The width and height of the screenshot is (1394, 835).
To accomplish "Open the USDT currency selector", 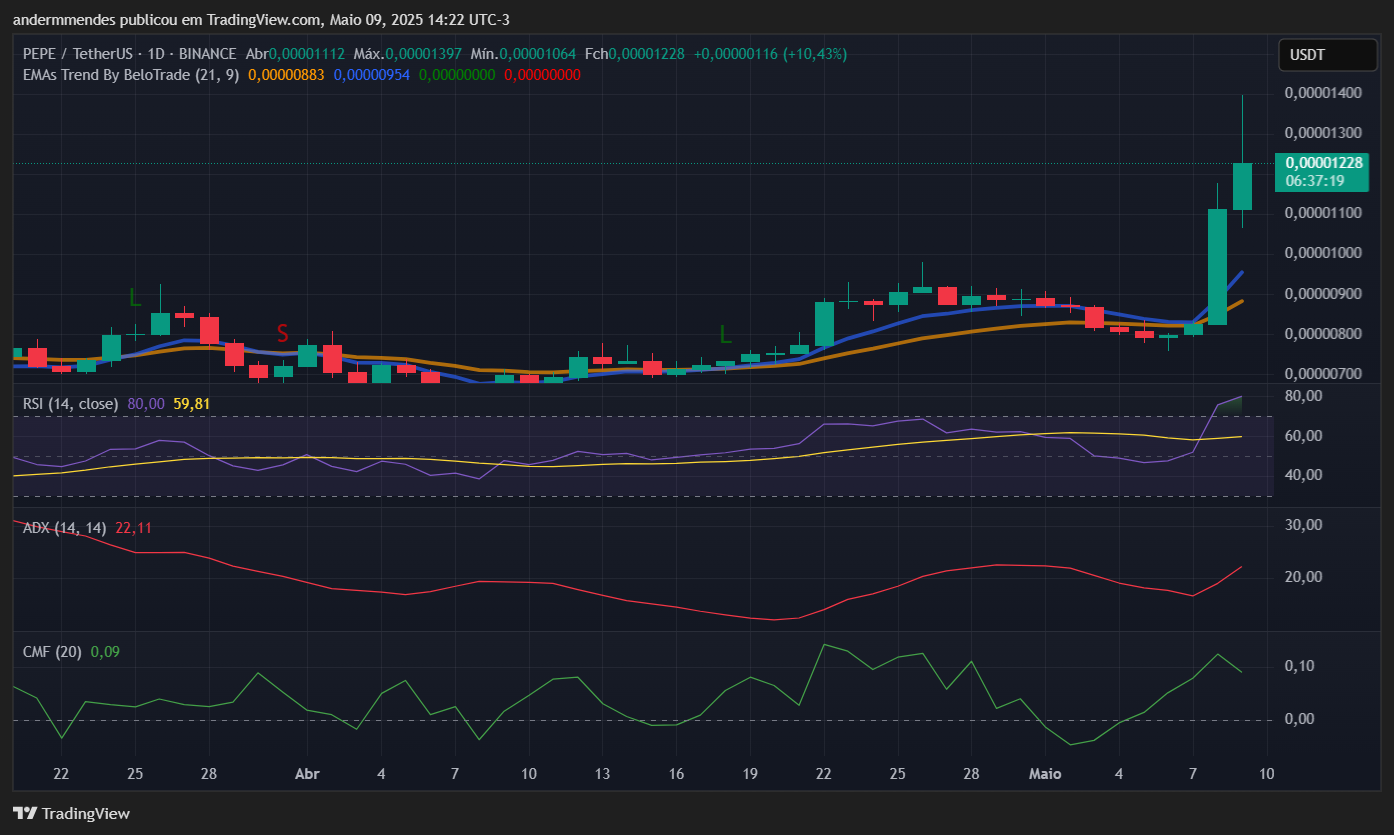I will (1326, 55).
